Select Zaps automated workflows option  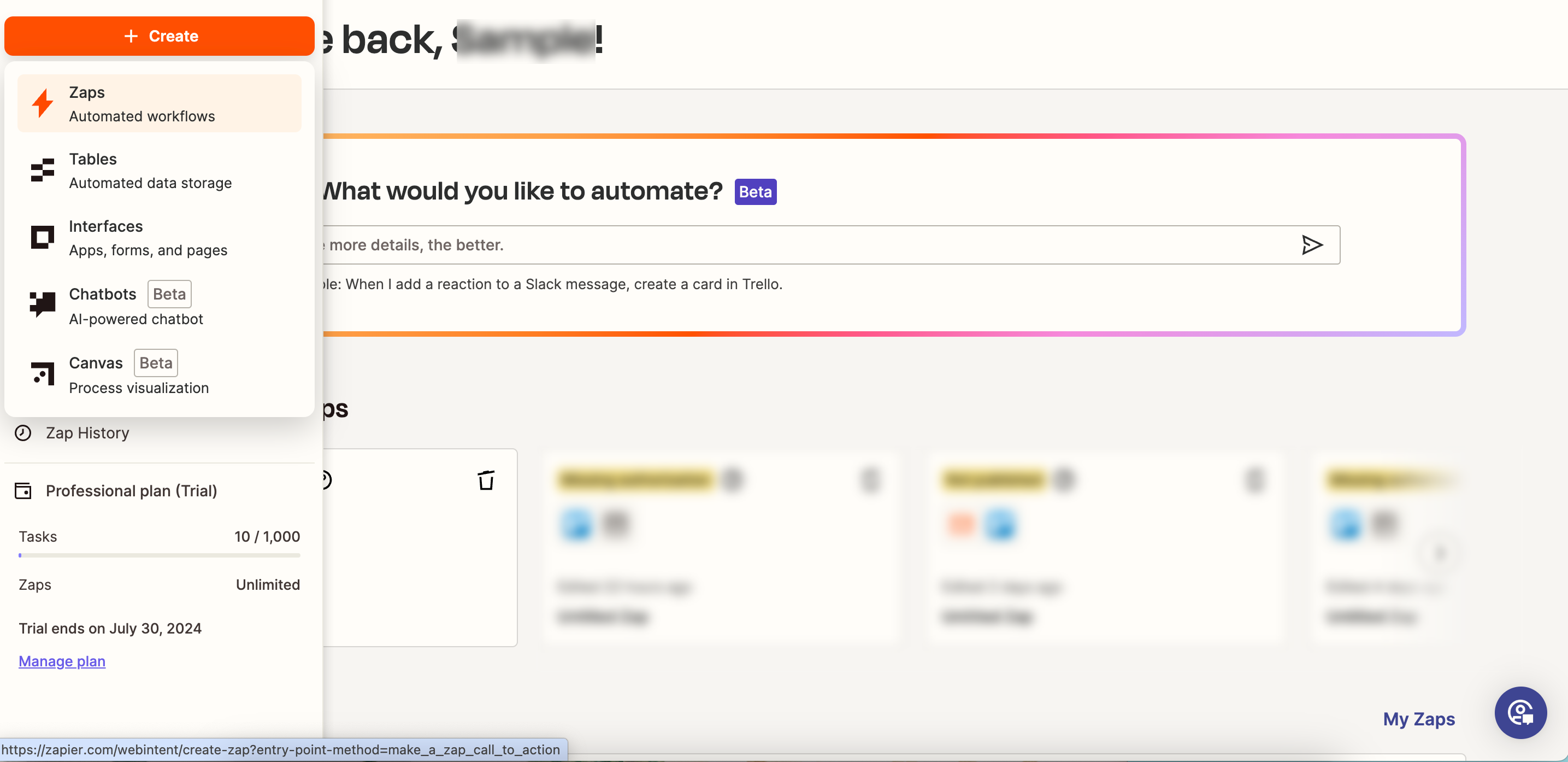click(x=141, y=104)
